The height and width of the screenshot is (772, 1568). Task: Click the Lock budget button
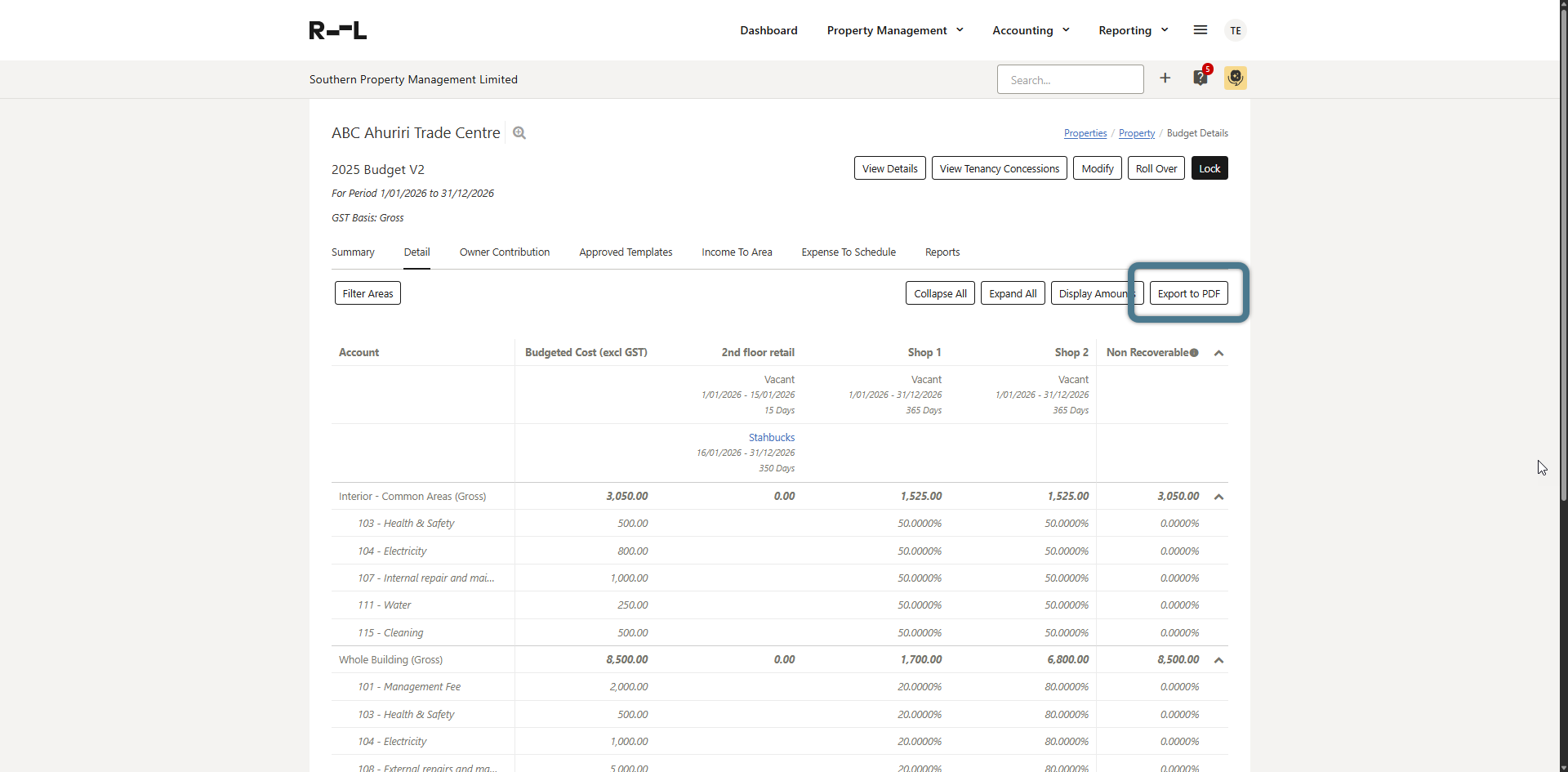(1209, 168)
